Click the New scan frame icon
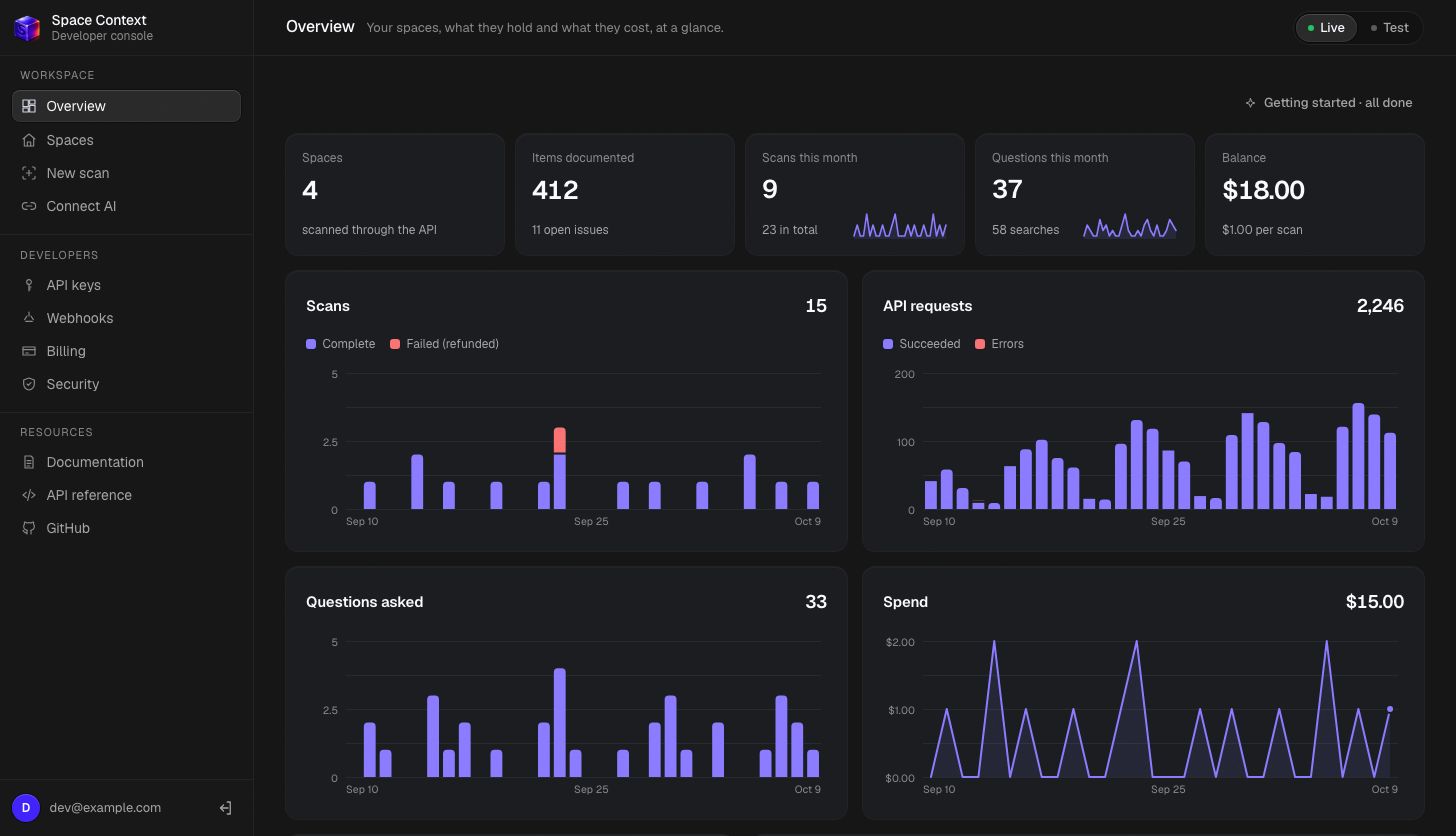 point(29,173)
